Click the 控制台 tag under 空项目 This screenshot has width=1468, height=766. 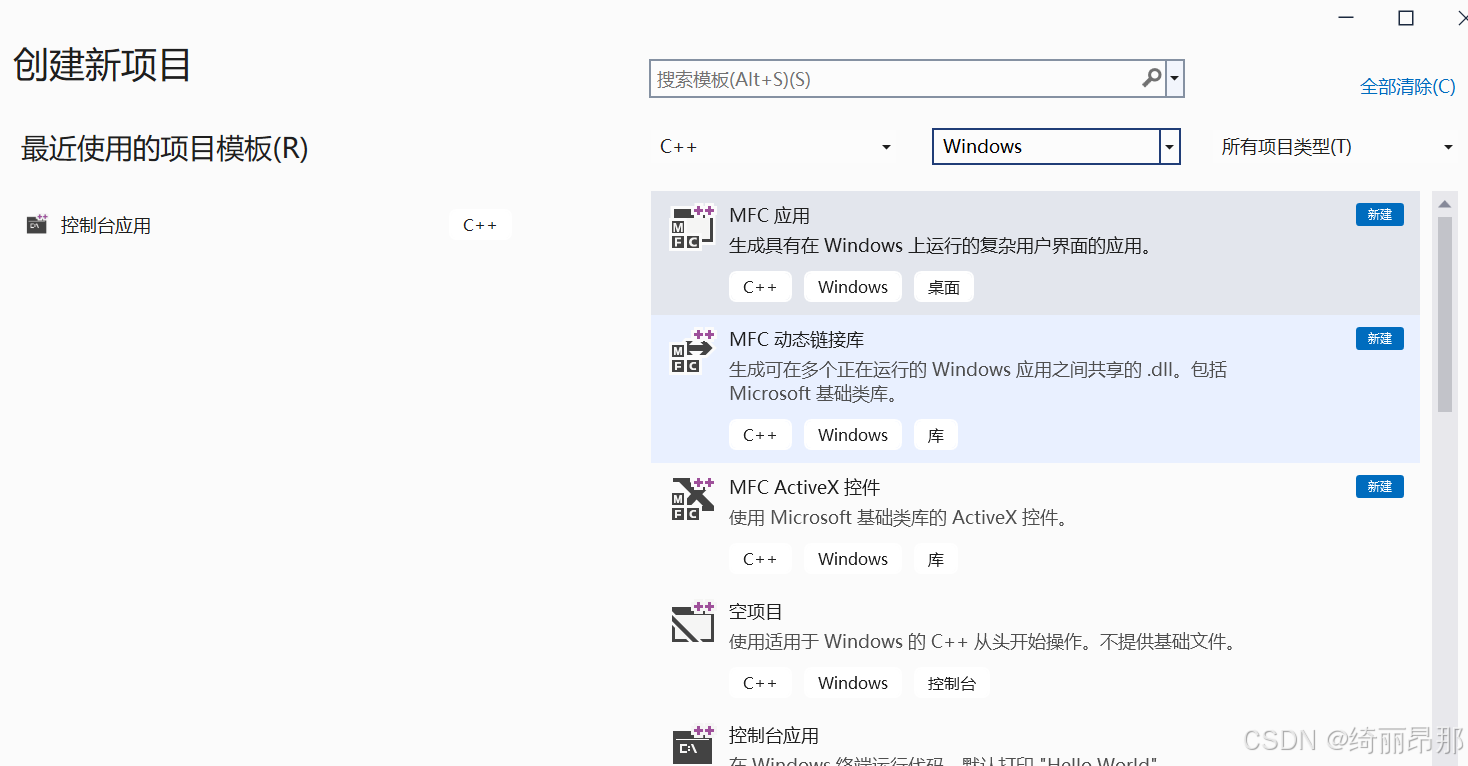[x=952, y=683]
